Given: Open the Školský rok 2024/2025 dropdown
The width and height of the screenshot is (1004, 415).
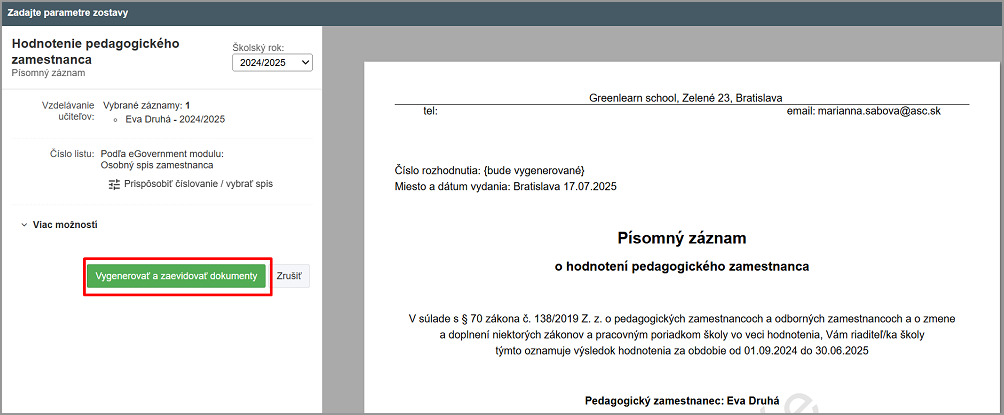Looking at the screenshot, I should coord(272,63).
